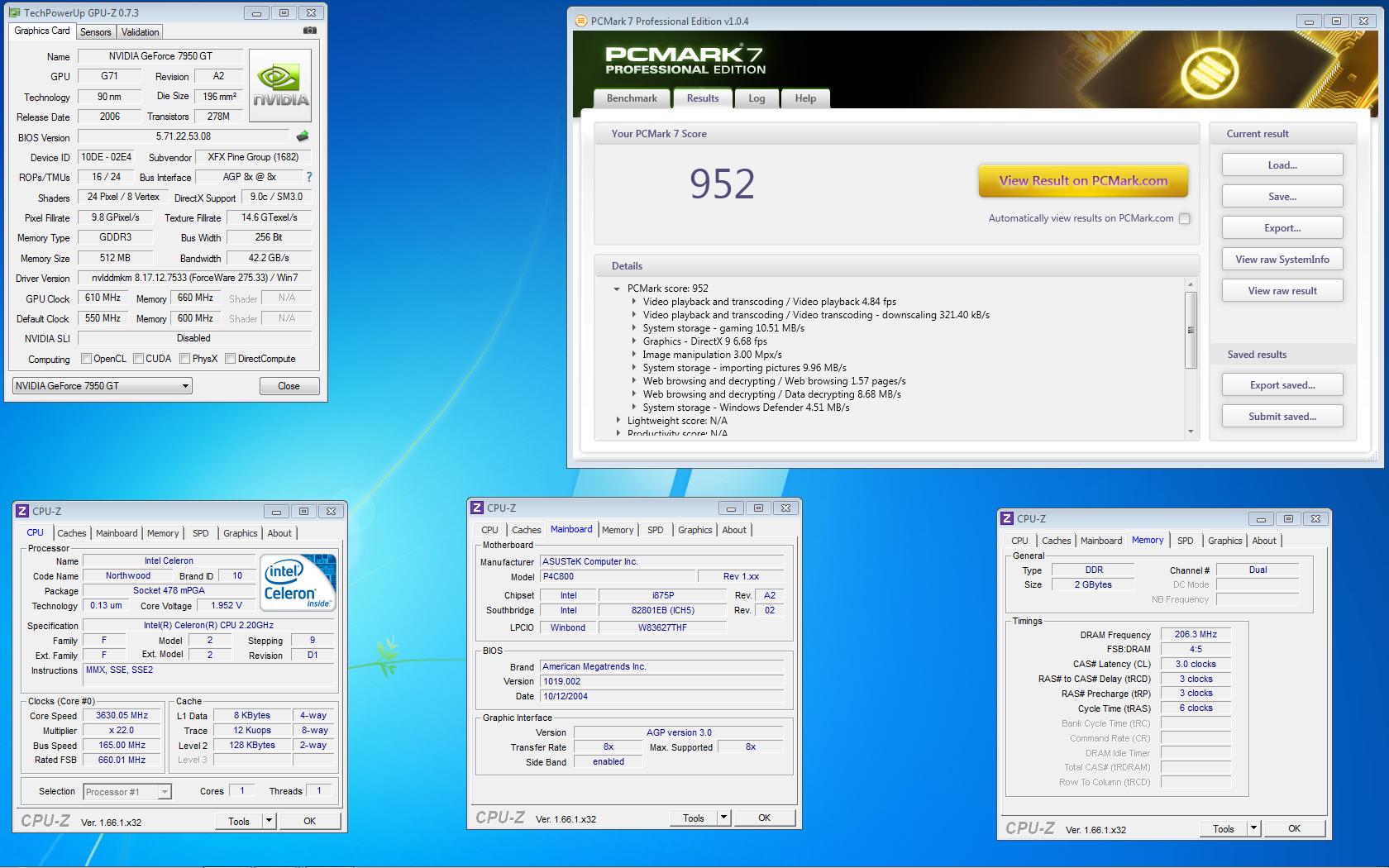The image size is (1389, 868).
Task: Click the Intel Celeron inside logo
Action: [298, 582]
